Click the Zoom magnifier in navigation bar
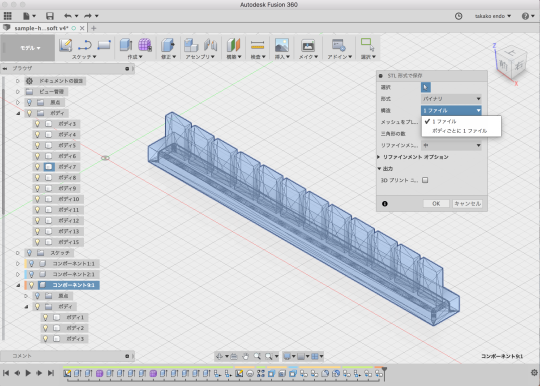This screenshot has width=540, height=386. (x=257, y=356)
